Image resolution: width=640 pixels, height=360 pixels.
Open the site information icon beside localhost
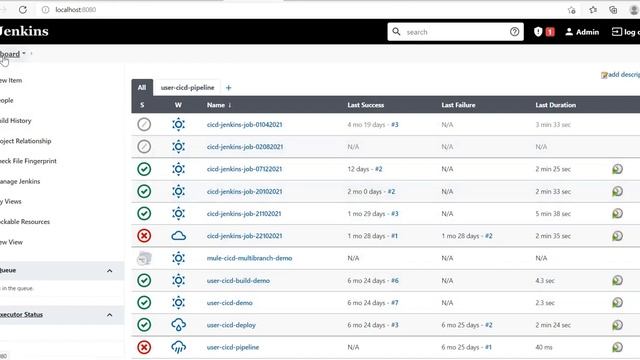point(45,9)
